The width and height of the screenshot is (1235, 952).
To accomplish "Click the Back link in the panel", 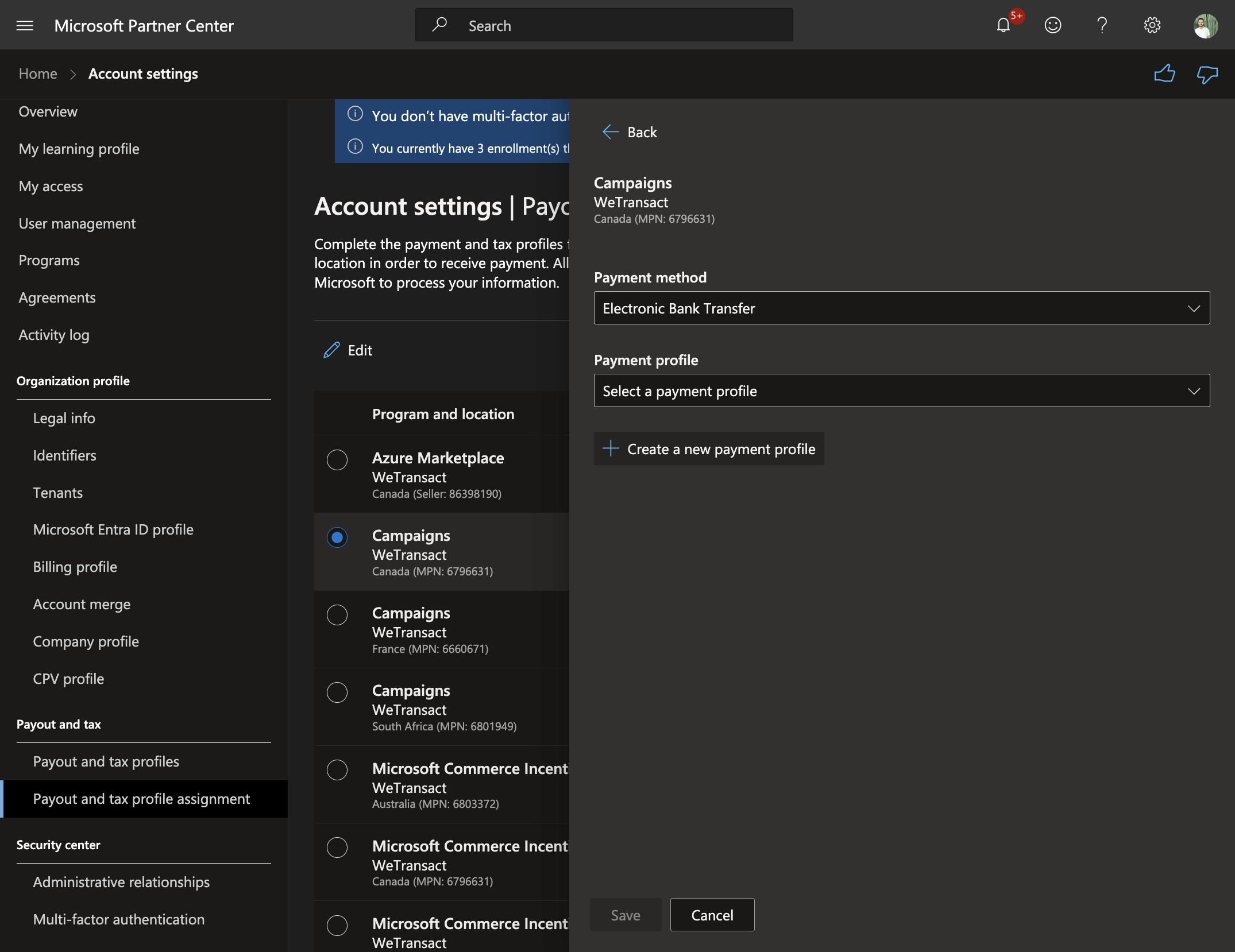I will tap(642, 132).
